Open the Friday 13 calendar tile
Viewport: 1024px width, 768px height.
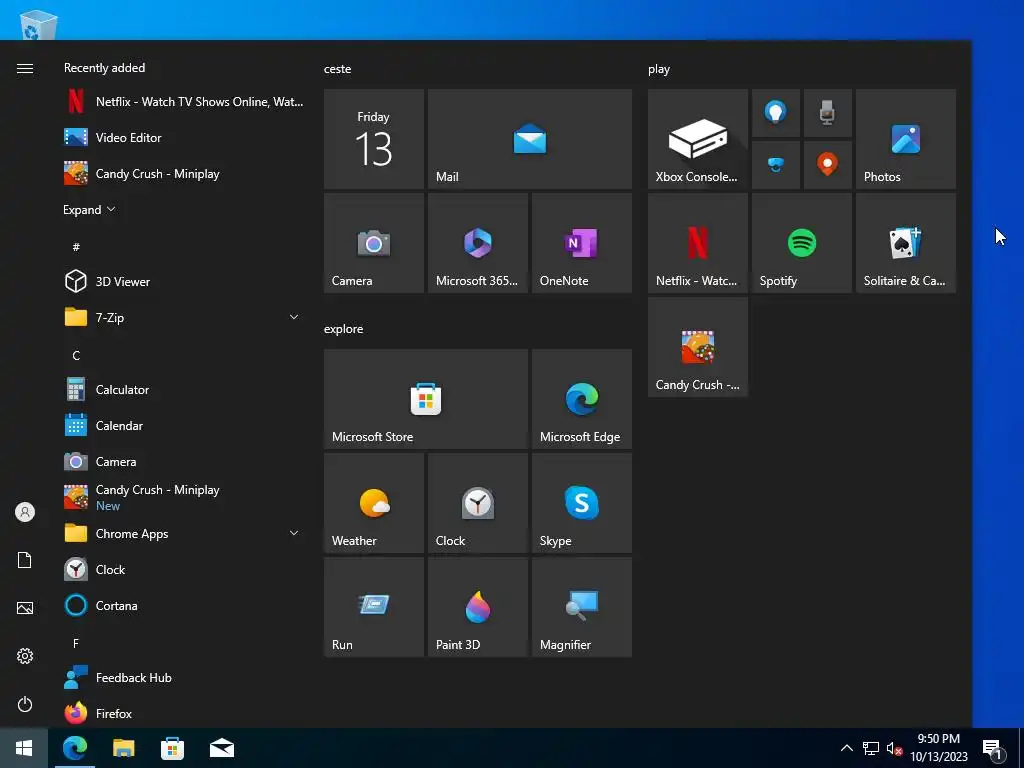click(374, 139)
